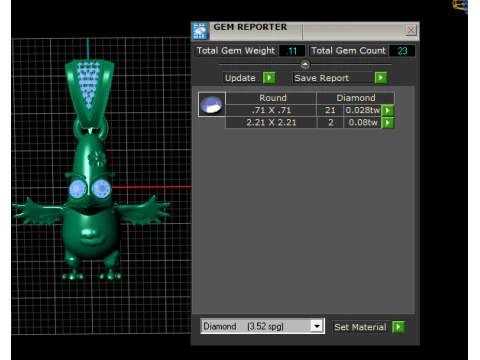Click the Total Gem Weight value .11
The height and width of the screenshot is (360, 480).
[x=292, y=51]
